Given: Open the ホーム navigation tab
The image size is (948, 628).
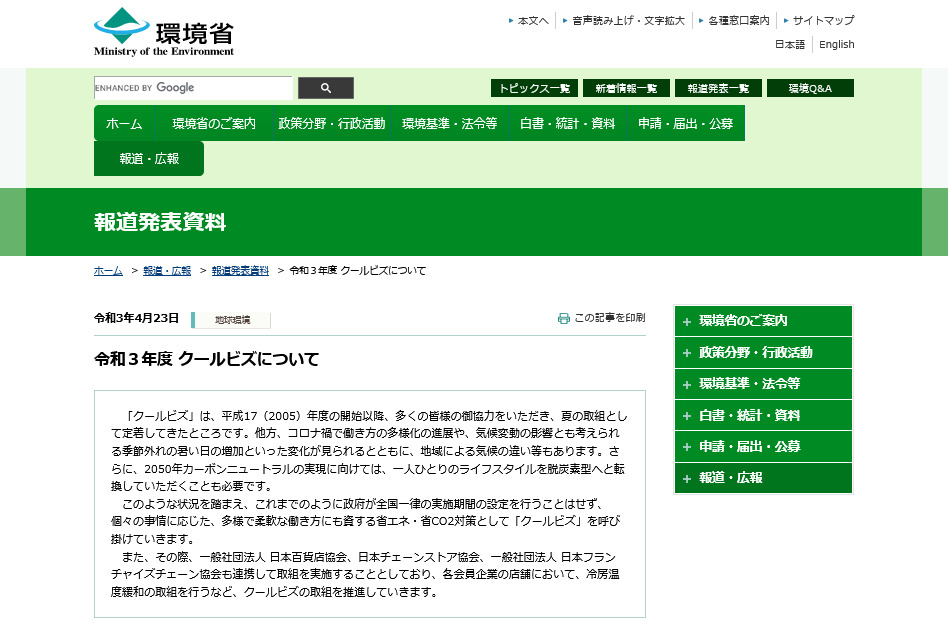Looking at the screenshot, I should click(x=124, y=124).
